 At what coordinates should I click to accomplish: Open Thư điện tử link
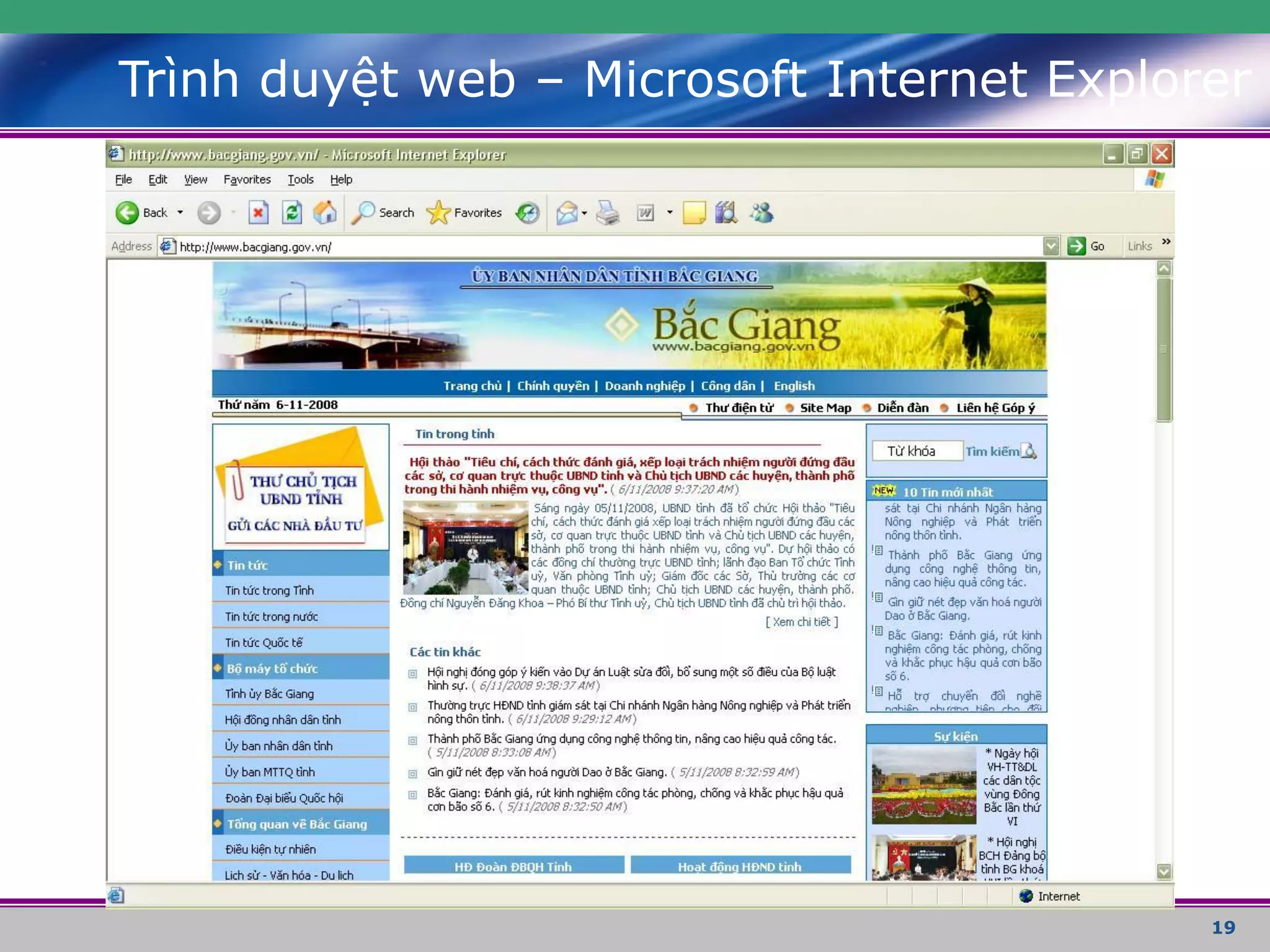click(x=739, y=408)
